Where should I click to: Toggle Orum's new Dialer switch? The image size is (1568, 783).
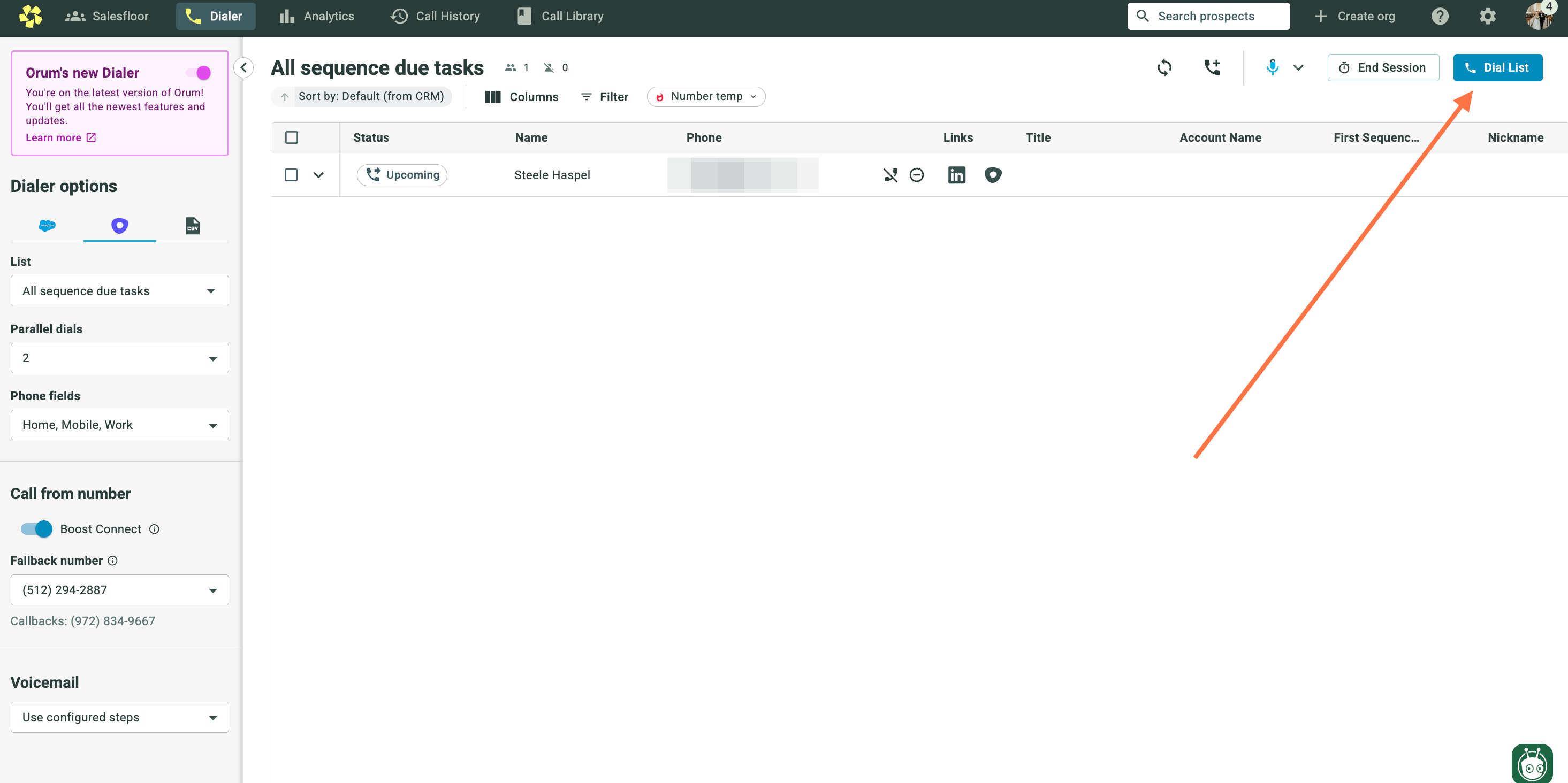[199, 73]
